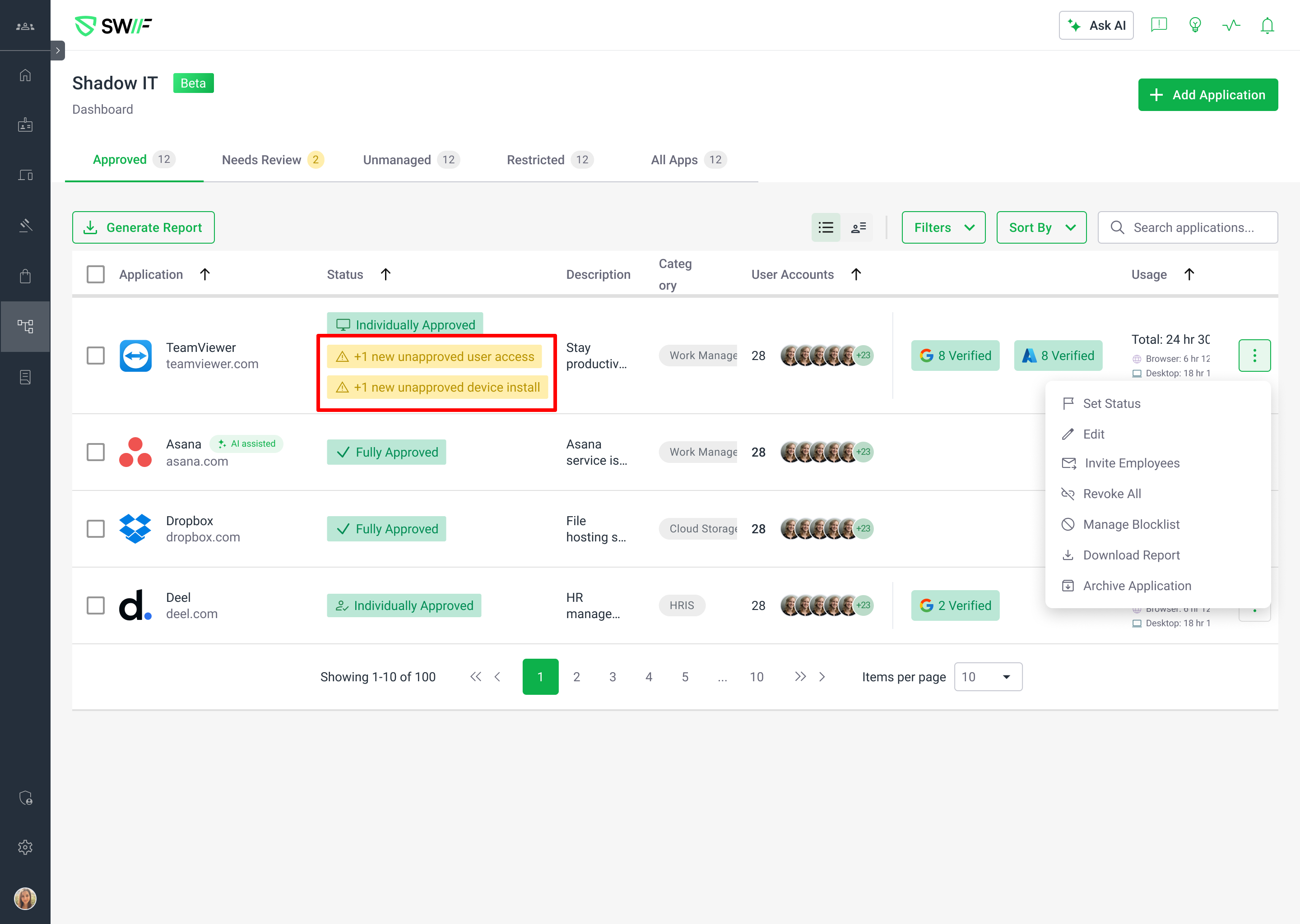Open the Sort By dropdown

pyautogui.click(x=1041, y=227)
